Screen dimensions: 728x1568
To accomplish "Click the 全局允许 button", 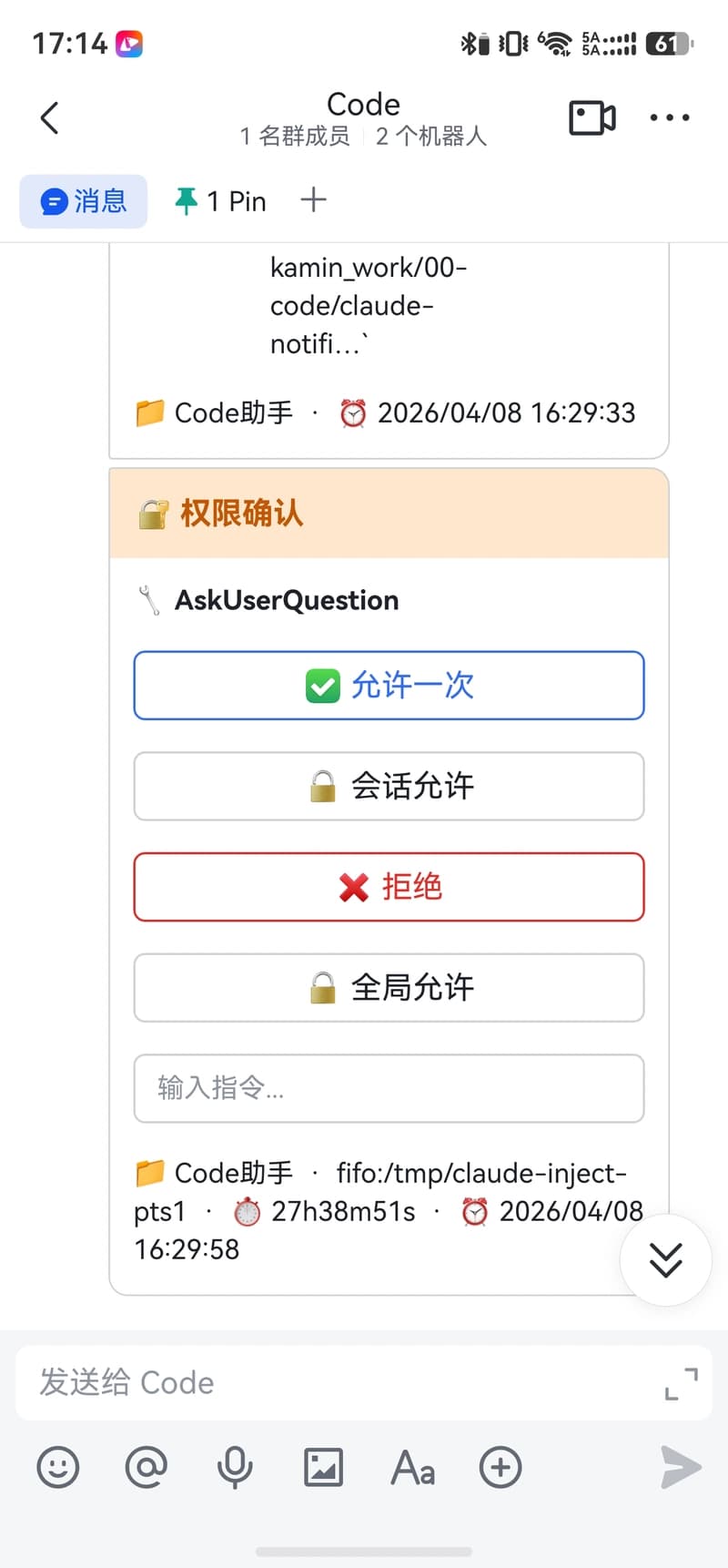I will click(389, 988).
